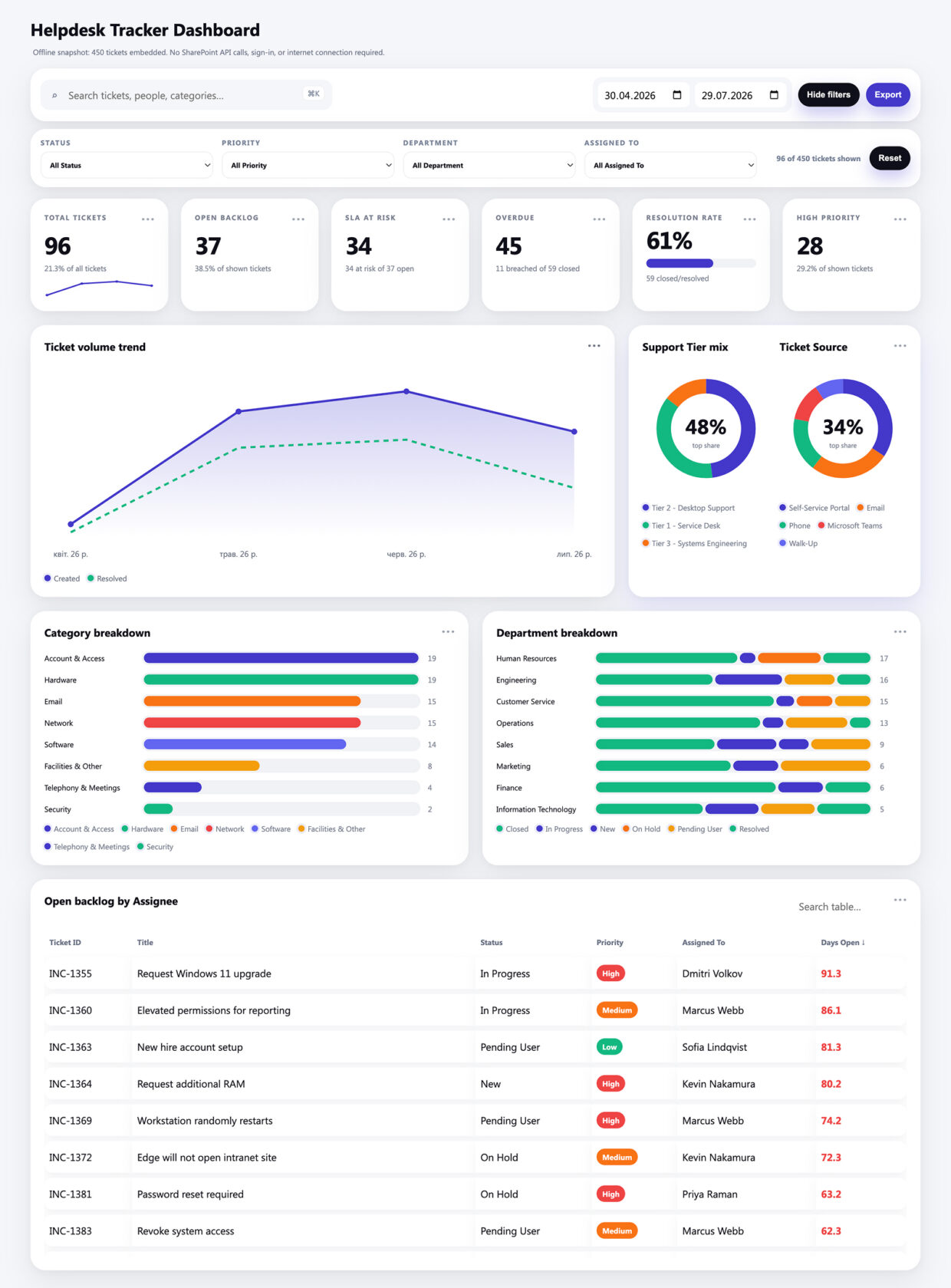Image resolution: width=951 pixels, height=1288 pixels.
Task: Open the backlog table options menu
Action: pos(900,900)
